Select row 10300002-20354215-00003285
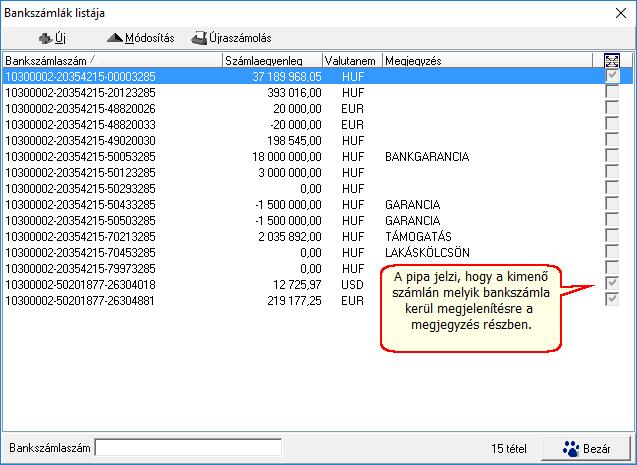Image resolution: width=637 pixels, height=465 pixels. (318, 76)
